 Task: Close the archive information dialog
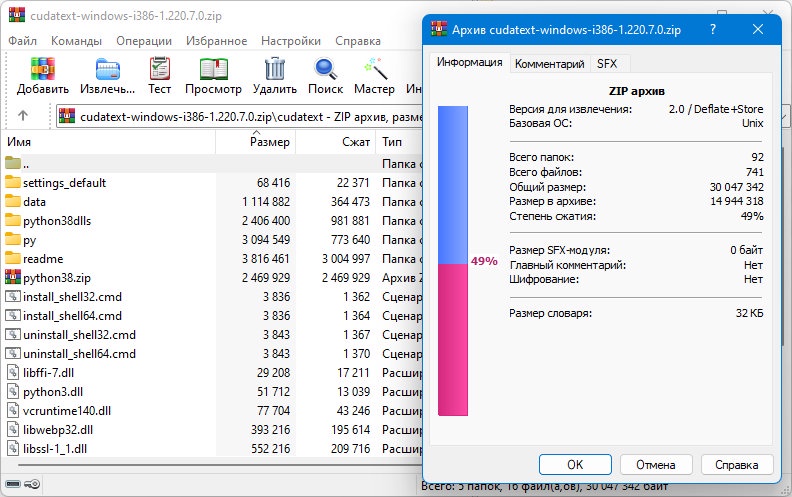(758, 29)
